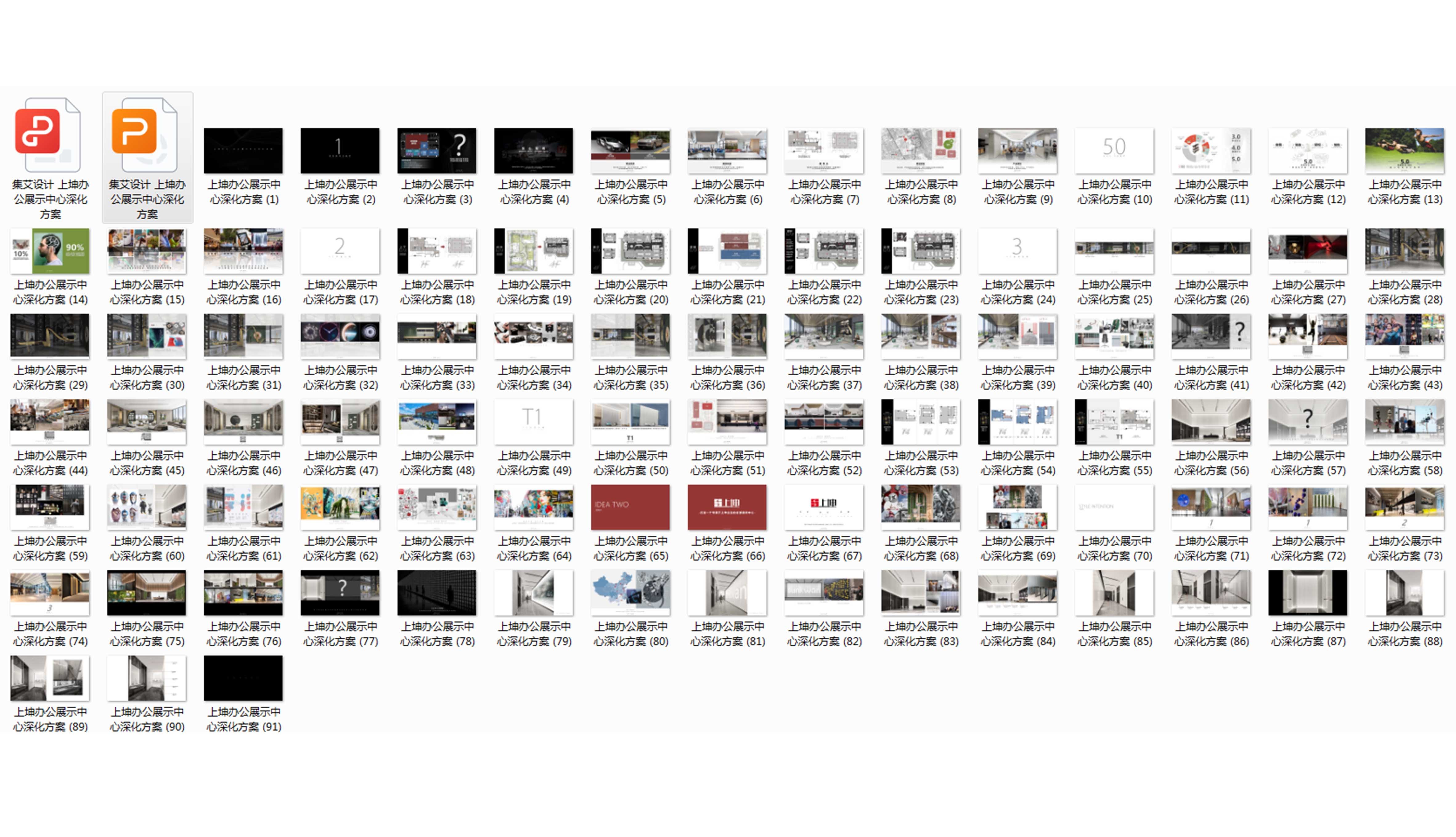Image resolution: width=1456 pixels, height=837 pixels.
Task: Click thumbnail (27) with red lighting scene
Action: [x=1308, y=251]
